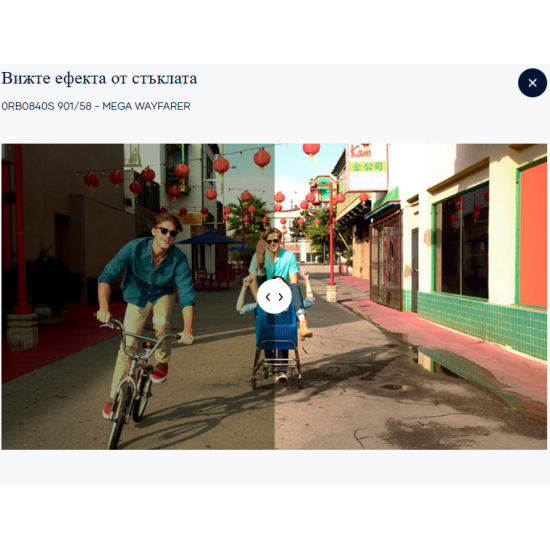Click the green tiled wall in photo
The height and width of the screenshot is (550, 550).
(481, 323)
